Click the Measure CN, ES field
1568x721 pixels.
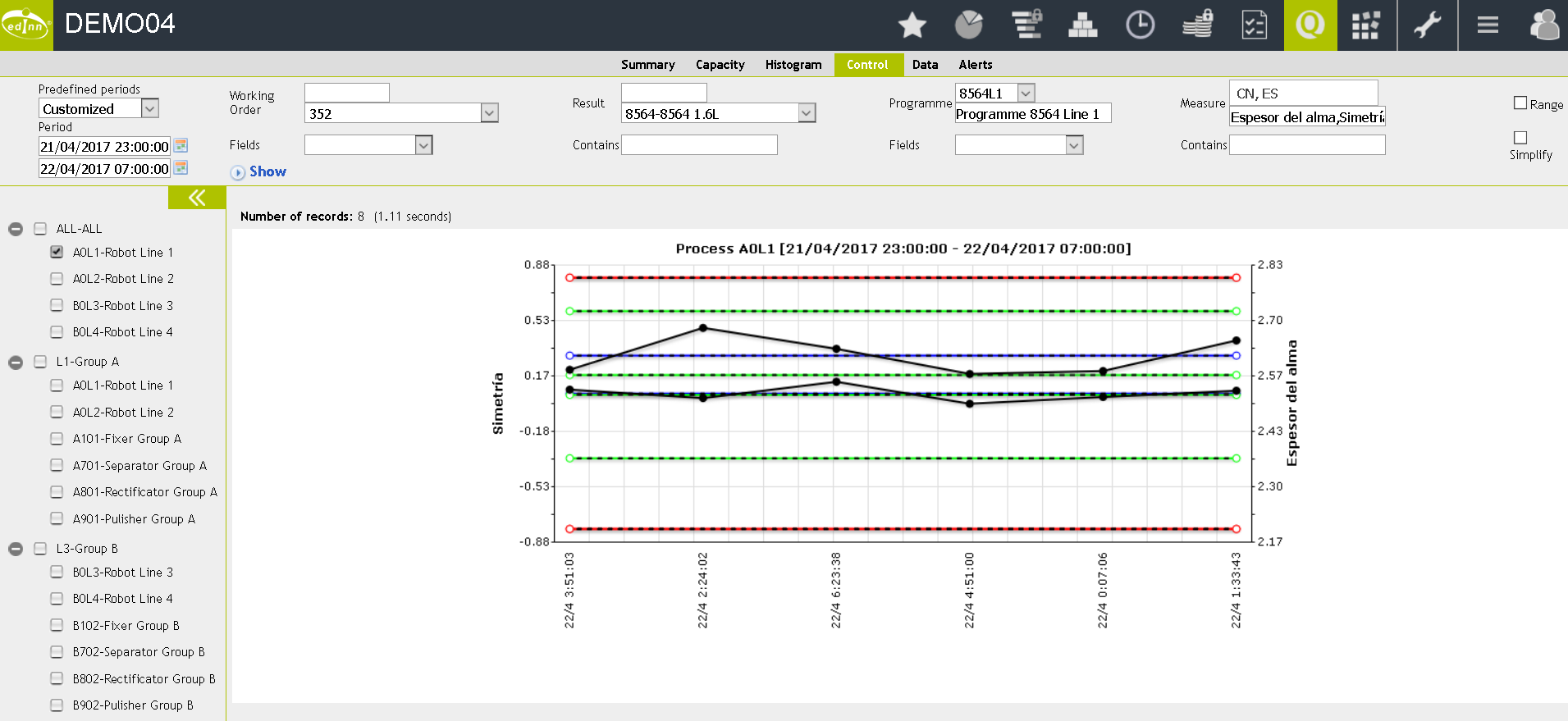[1303, 93]
